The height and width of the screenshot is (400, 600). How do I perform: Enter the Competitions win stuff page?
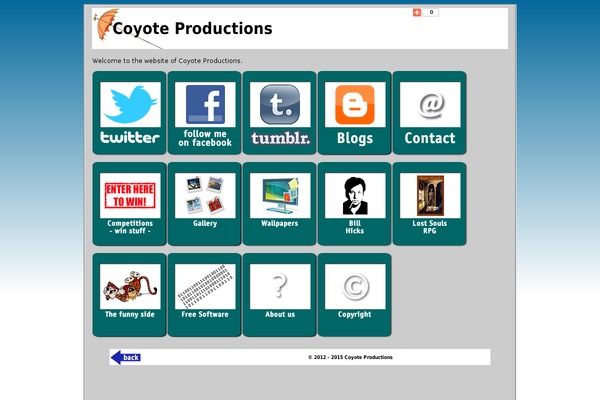coord(130,203)
